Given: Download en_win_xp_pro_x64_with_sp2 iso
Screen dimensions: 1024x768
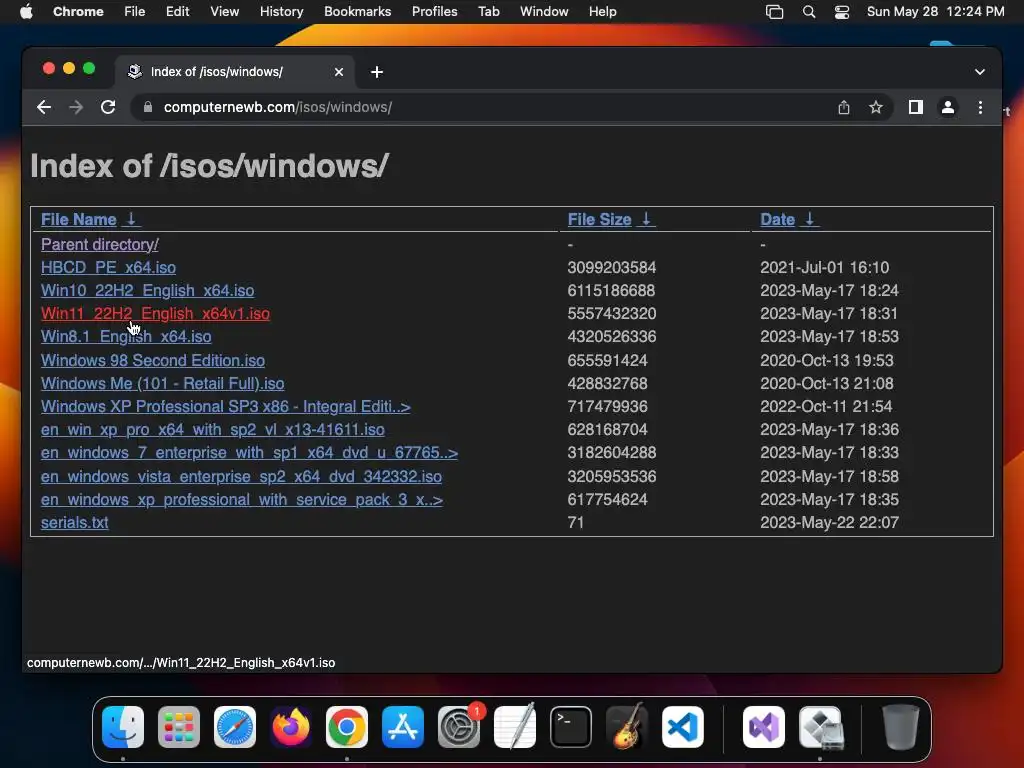Looking at the screenshot, I should click(213, 429).
